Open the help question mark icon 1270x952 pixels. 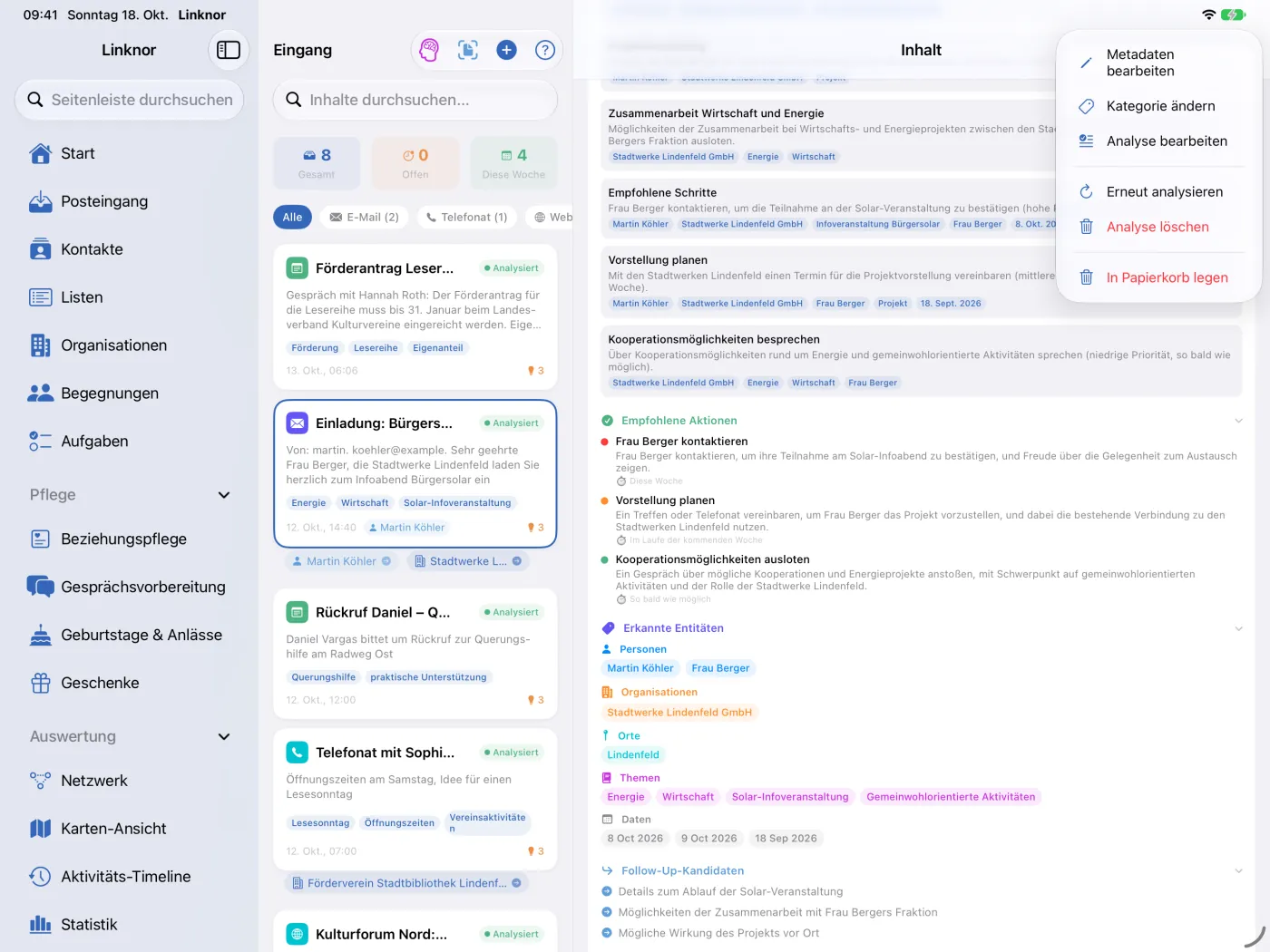pos(545,50)
